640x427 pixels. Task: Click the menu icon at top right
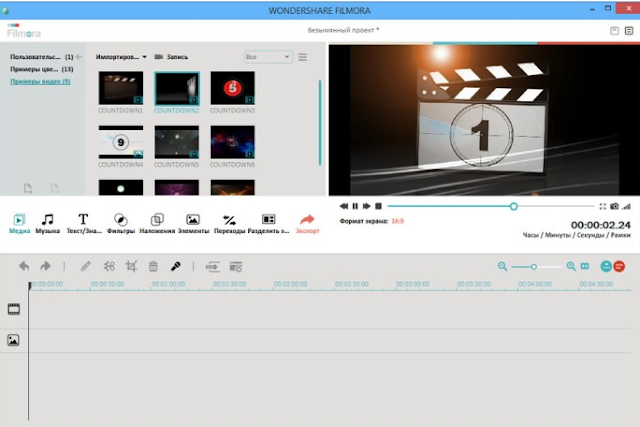click(x=629, y=31)
